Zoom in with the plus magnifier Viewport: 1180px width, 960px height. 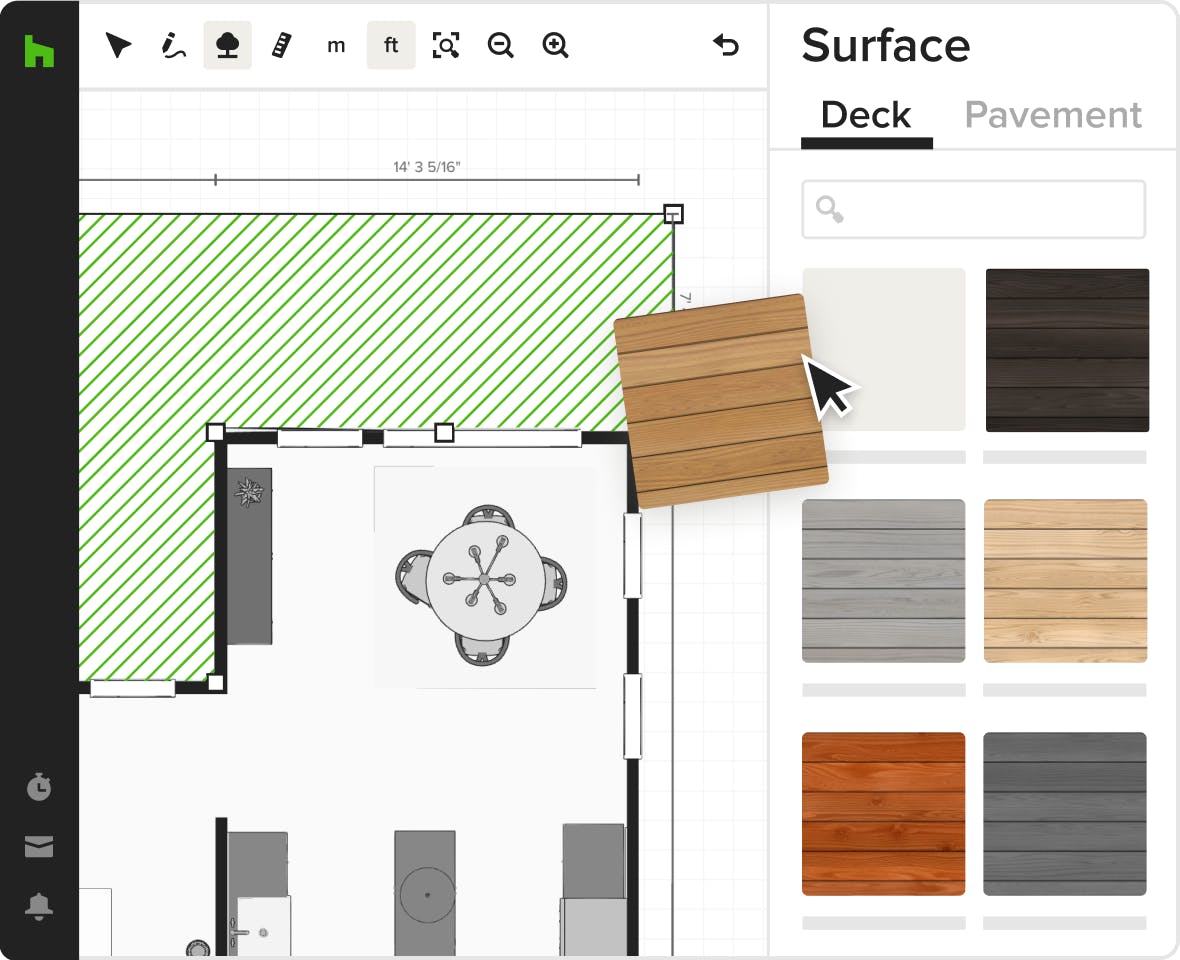pos(555,46)
